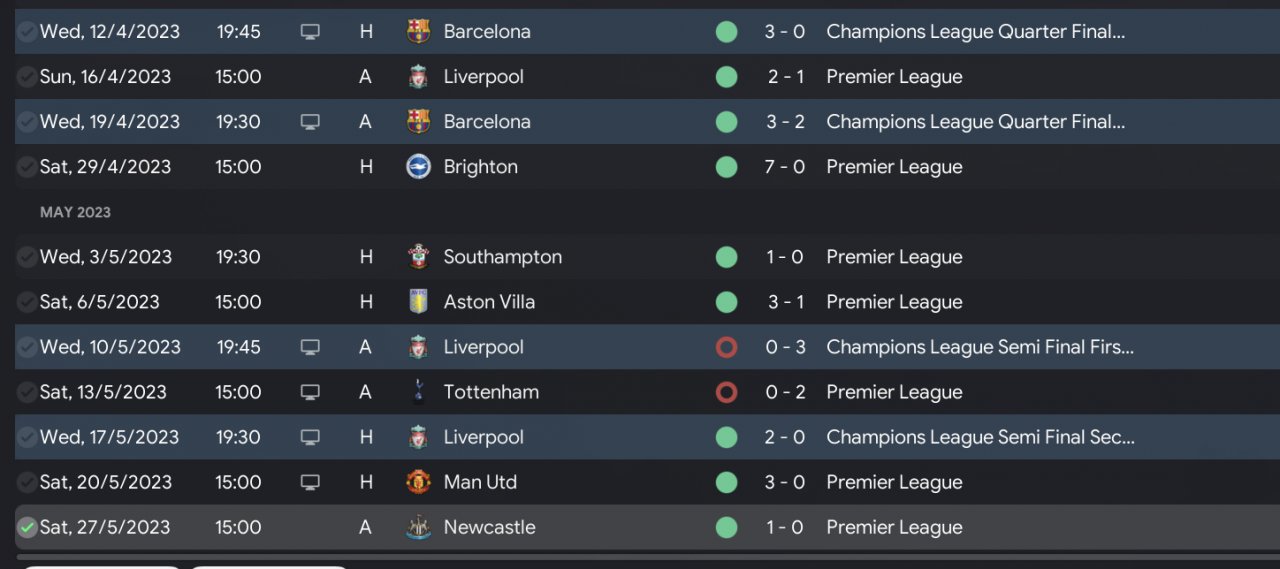Click the Southampton club badge
Screen dimensions: 1280x569
[x=418, y=257]
